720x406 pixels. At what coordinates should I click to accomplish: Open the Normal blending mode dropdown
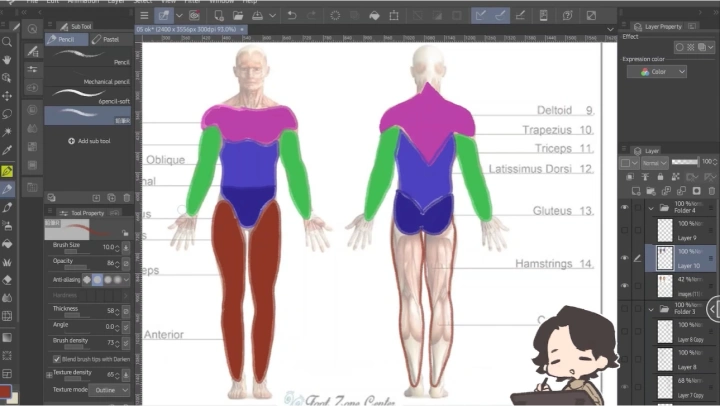pyautogui.click(x=654, y=163)
